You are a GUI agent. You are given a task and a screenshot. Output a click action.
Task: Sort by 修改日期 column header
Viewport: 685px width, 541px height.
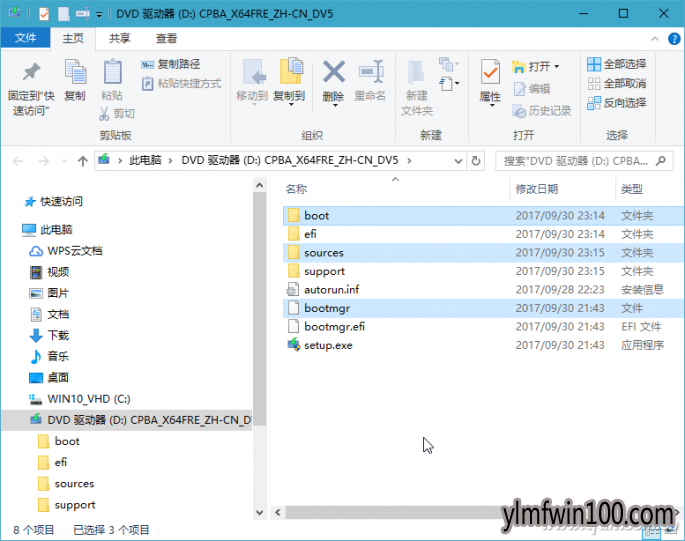pyautogui.click(x=536, y=189)
